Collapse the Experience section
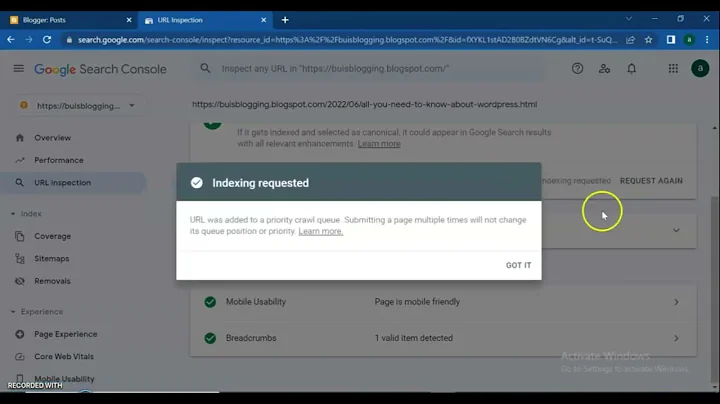This screenshot has height=404, width=720. 37,312
